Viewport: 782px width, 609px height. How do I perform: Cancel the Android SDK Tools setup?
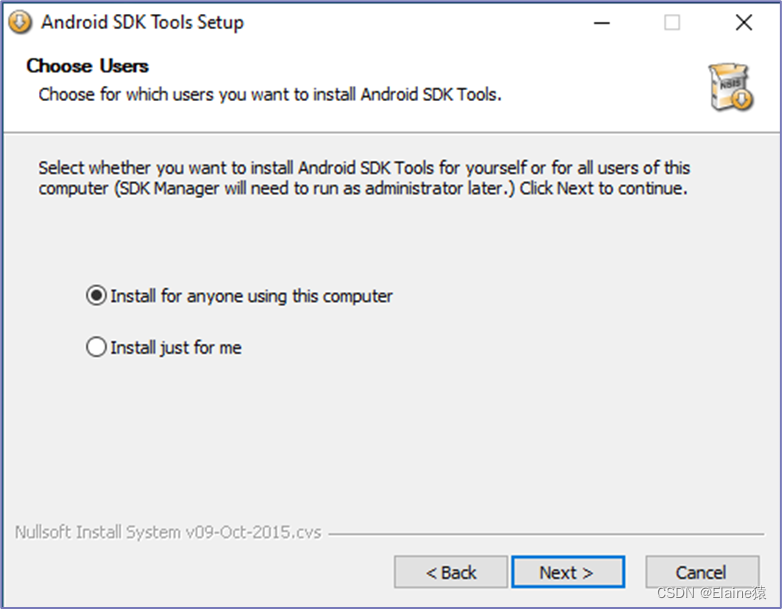[x=702, y=572]
